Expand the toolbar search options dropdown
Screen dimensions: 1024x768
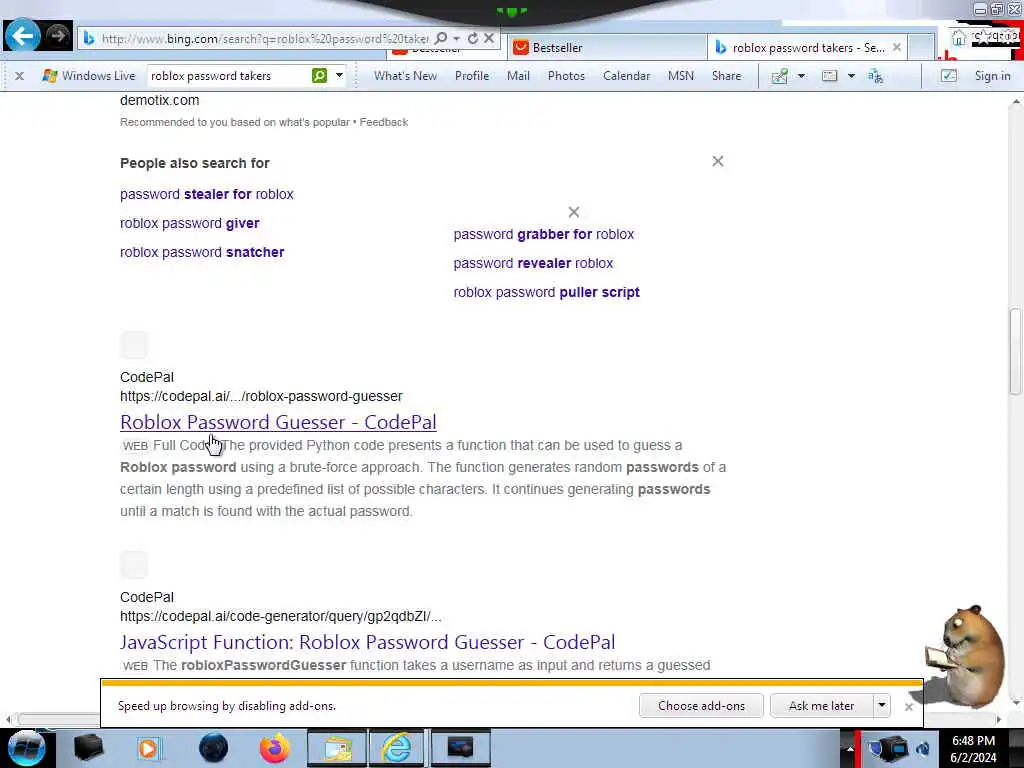(339, 76)
